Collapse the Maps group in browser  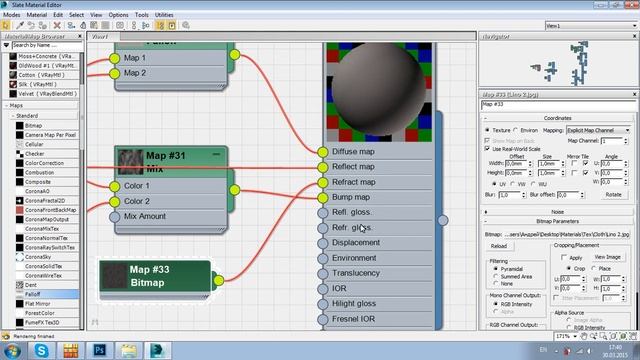7,106
